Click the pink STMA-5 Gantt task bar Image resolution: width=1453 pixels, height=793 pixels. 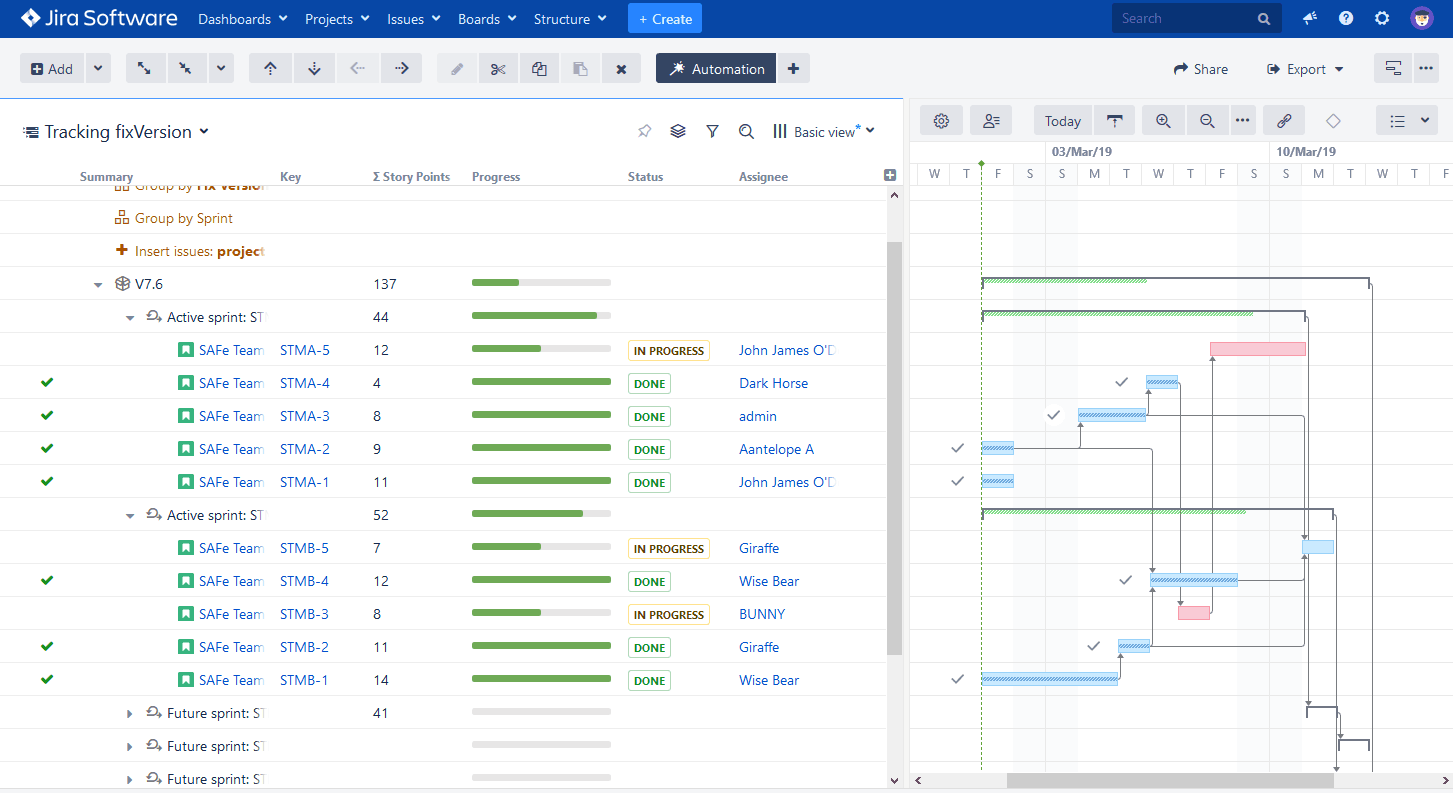pyautogui.click(x=1257, y=349)
